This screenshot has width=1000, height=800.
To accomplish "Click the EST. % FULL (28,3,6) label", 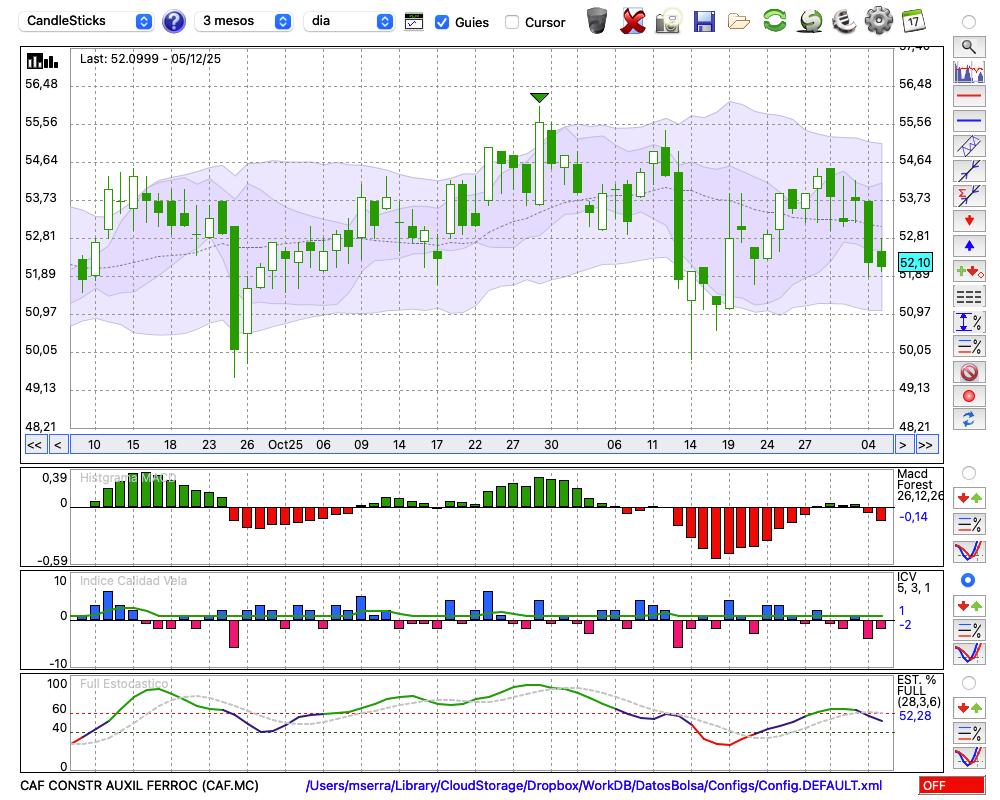I will pos(918,691).
